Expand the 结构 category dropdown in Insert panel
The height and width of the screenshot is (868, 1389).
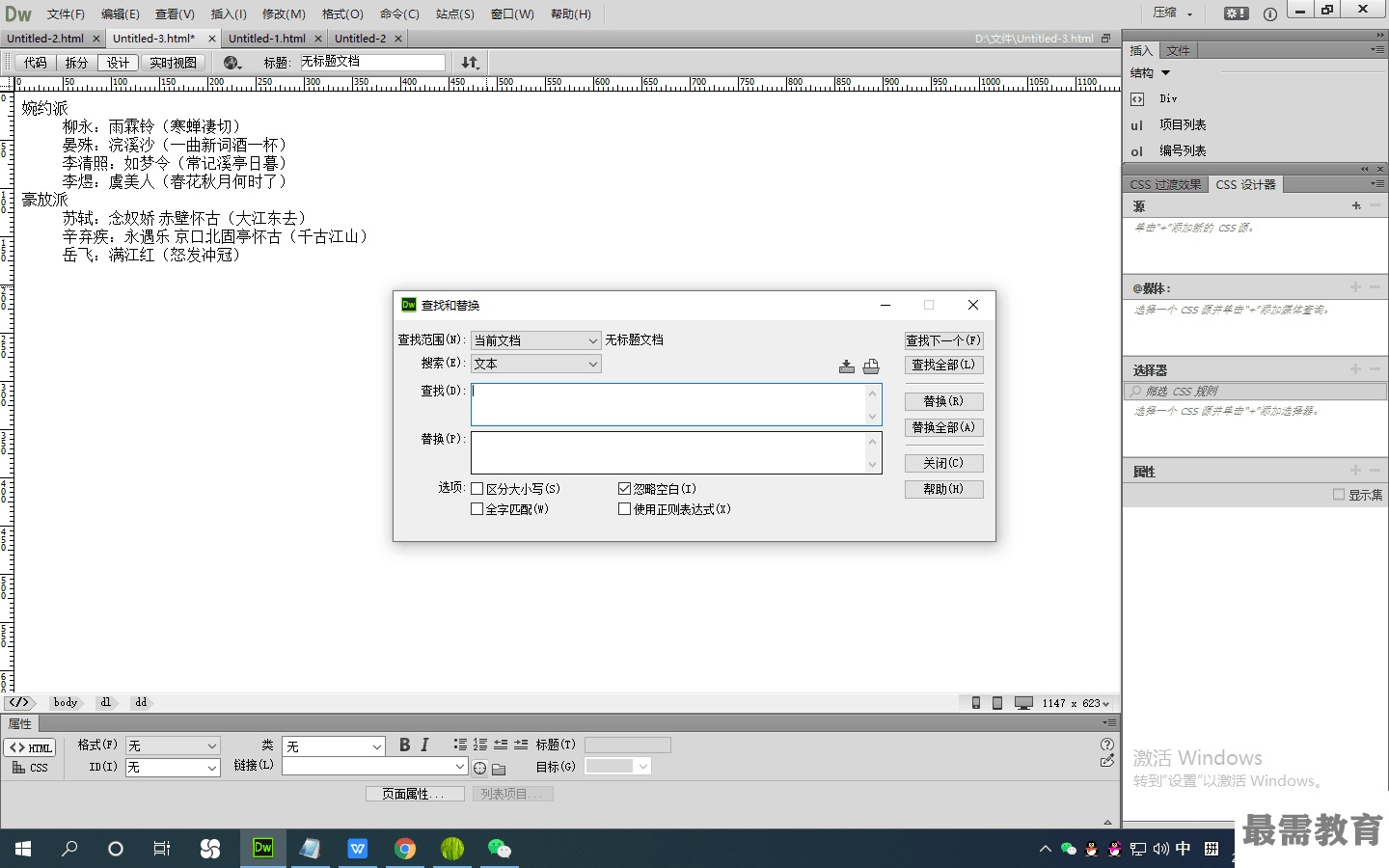pyautogui.click(x=1166, y=73)
